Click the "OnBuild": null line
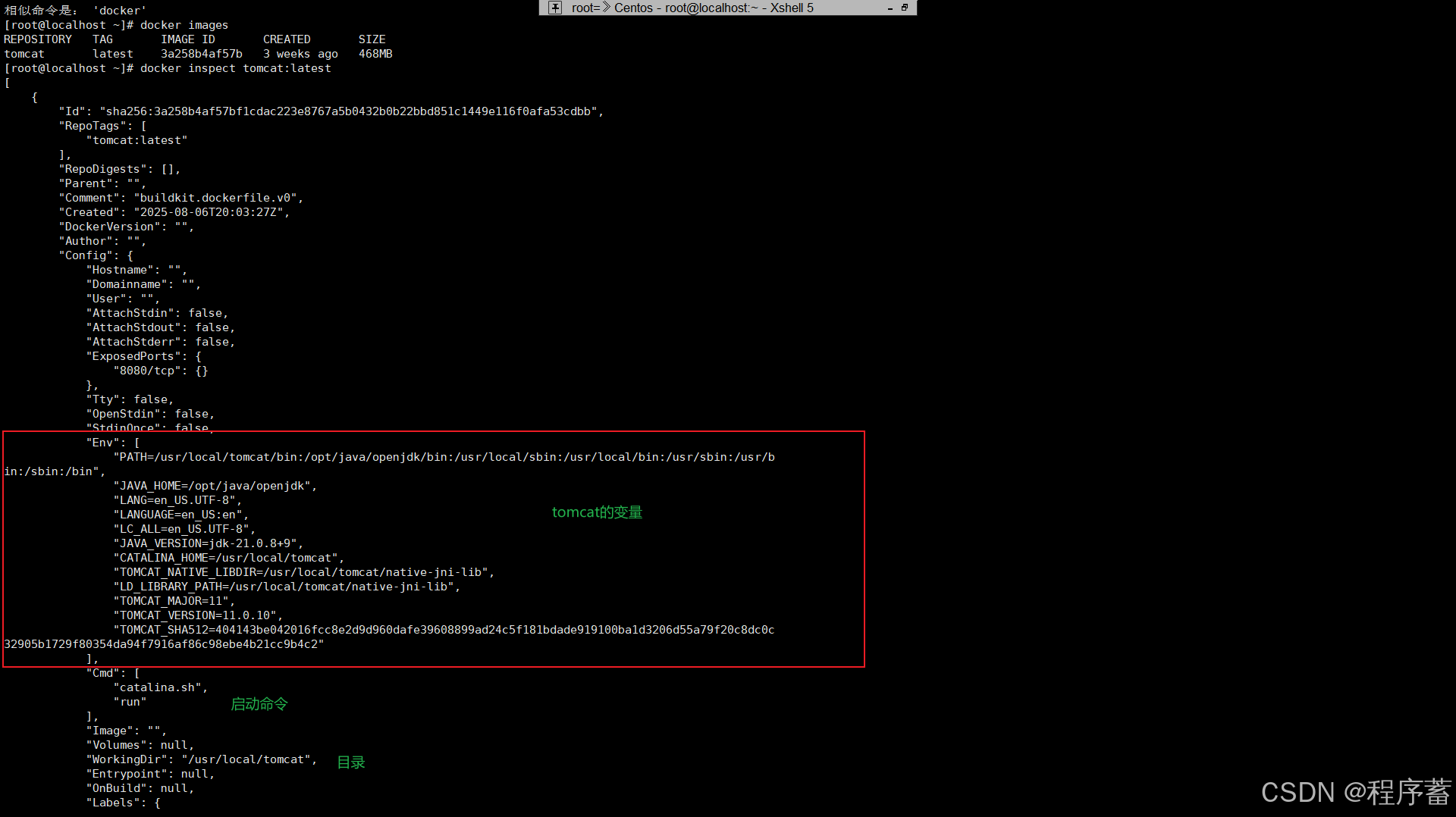The height and width of the screenshot is (817, 1456). pos(140,788)
